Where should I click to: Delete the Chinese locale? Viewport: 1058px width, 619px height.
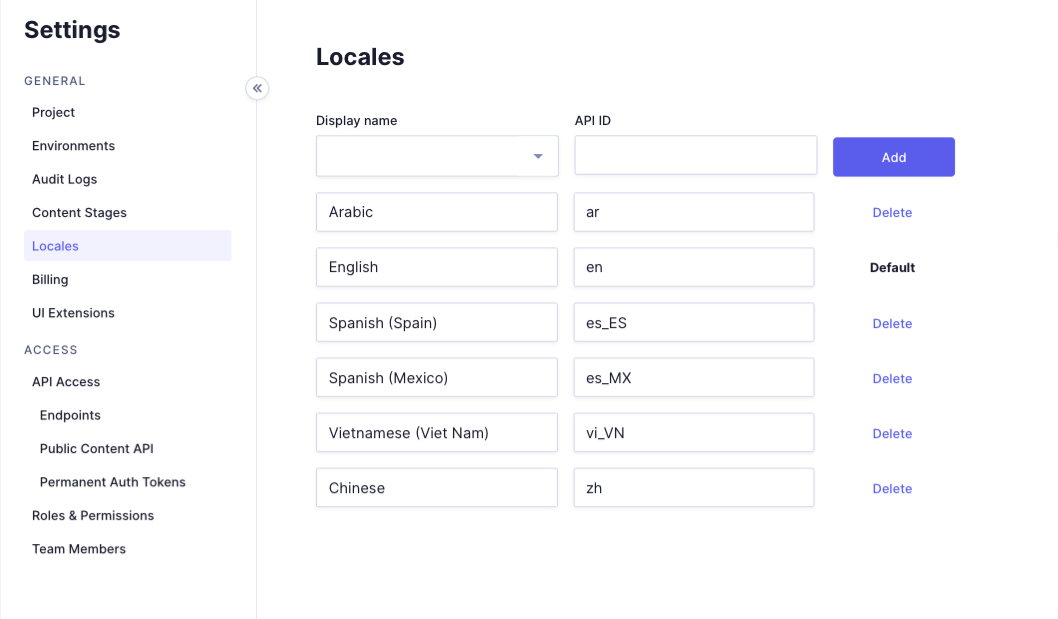[x=892, y=489]
